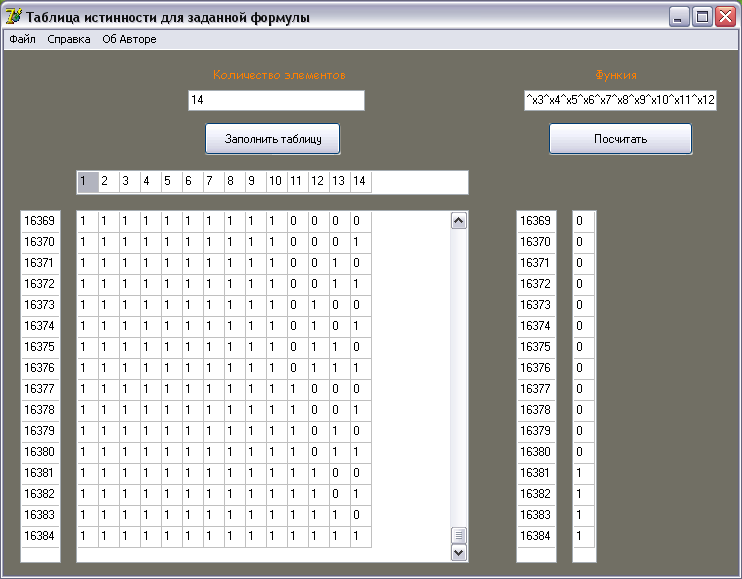
Task: Click the scrollbar up arrow in table
Action: pyautogui.click(x=459, y=221)
